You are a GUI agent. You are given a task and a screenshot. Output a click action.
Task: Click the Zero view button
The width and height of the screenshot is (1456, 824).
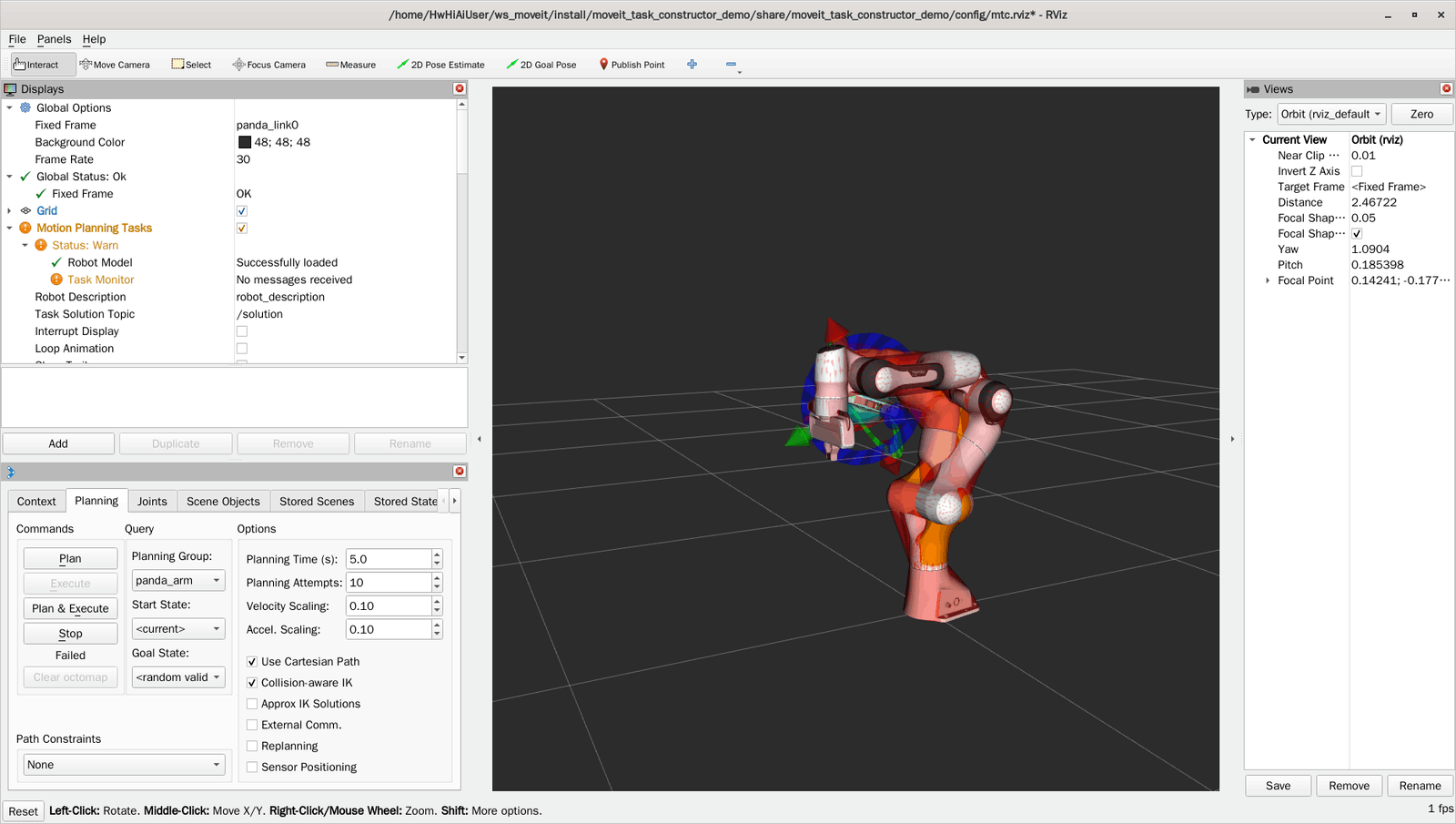tap(1421, 114)
